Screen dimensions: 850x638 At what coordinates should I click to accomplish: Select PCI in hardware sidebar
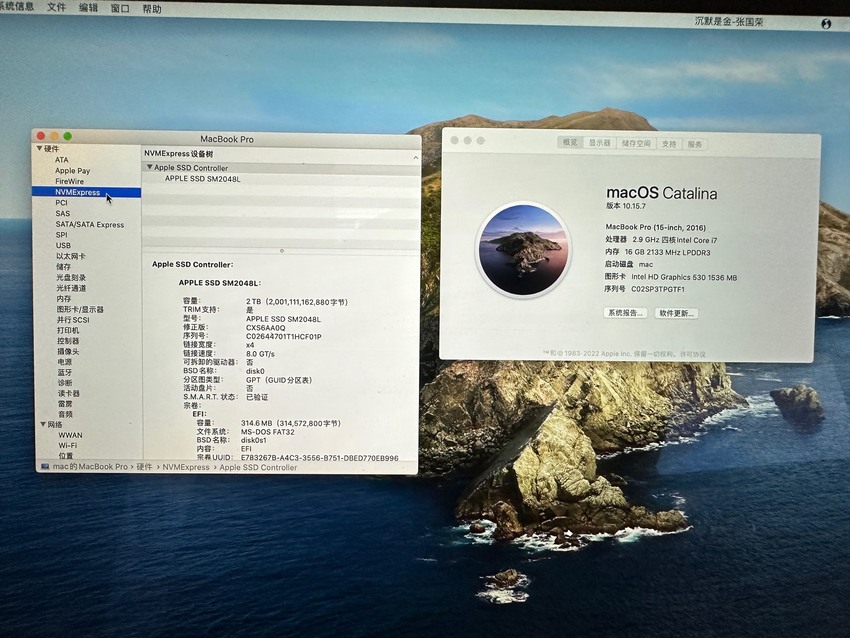click(x=61, y=202)
